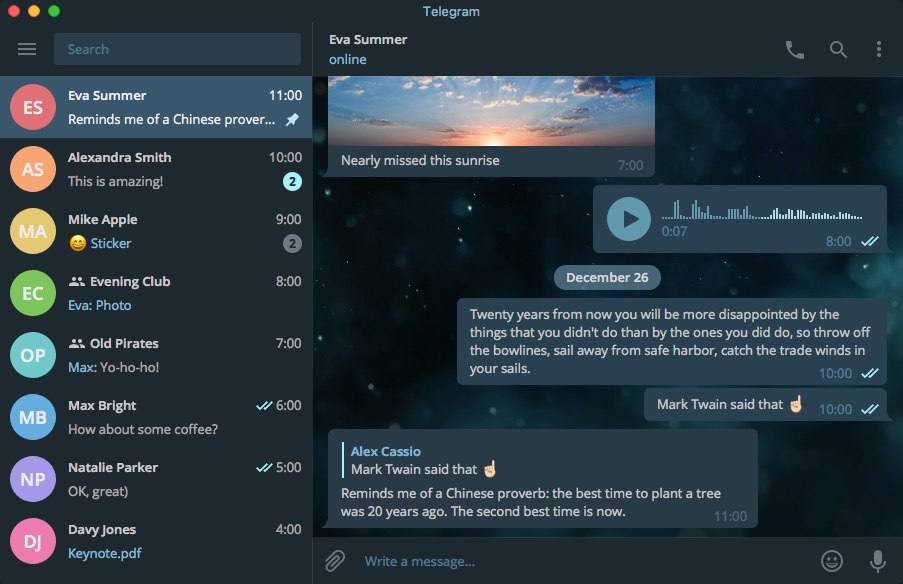The height and width of the screenshot is (584, 903).
Task: Open the December 26 date separator
Action: 607,277
